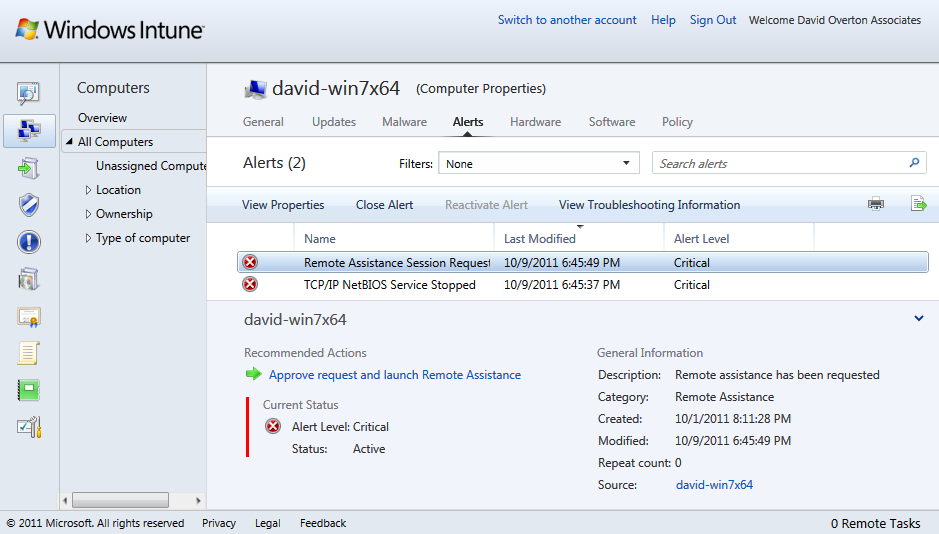Select the Remote Assistance Session Request row

(582, 262)
